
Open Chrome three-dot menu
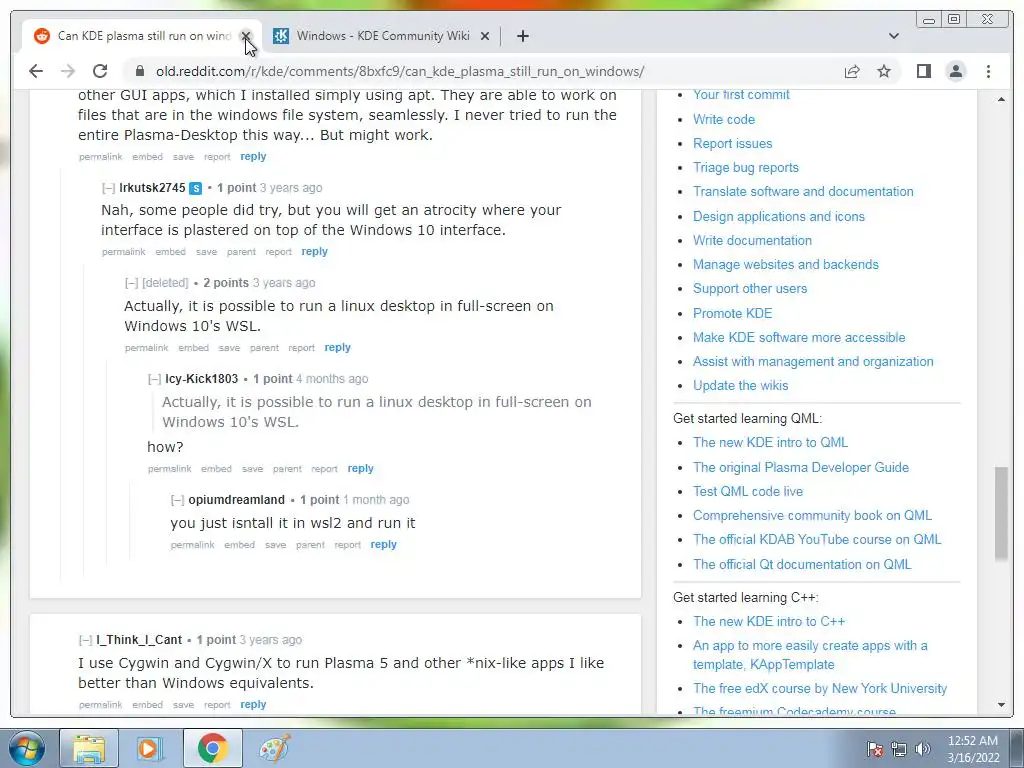pos(988,71)
